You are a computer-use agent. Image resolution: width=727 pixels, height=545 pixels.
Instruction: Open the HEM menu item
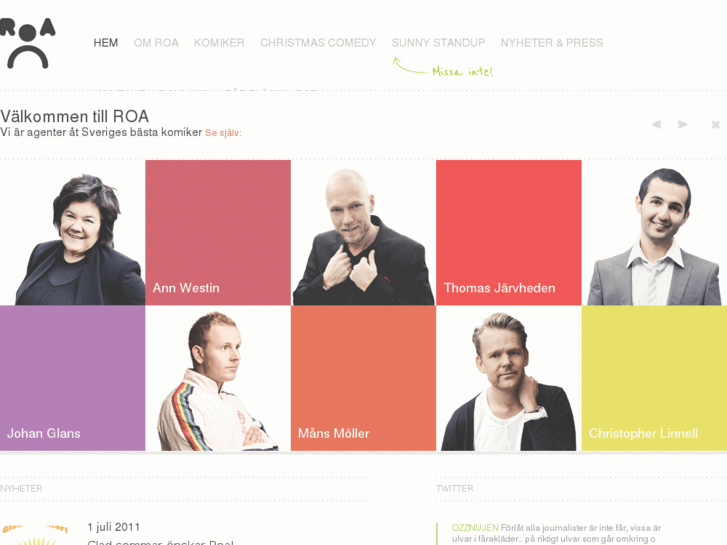click(x=106, y=43)
